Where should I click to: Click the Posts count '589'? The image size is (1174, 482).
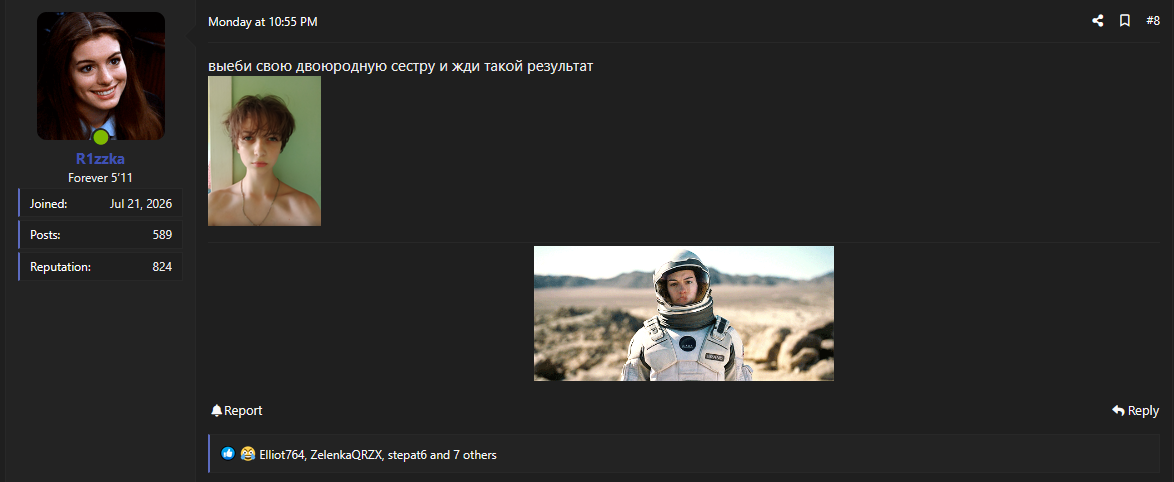point(162,235)
